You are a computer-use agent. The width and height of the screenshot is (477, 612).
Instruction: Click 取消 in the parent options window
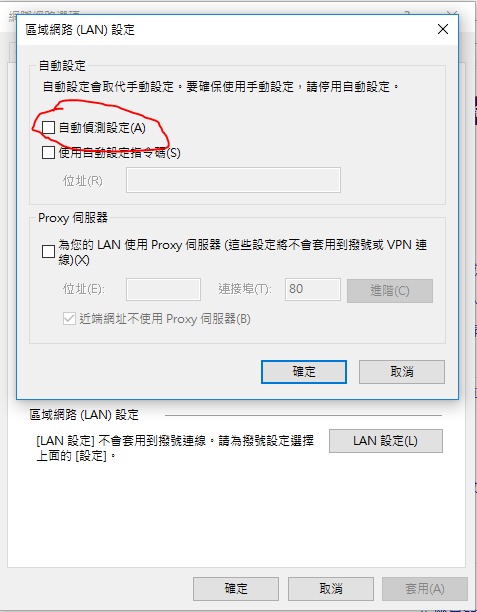pos(331,589)
